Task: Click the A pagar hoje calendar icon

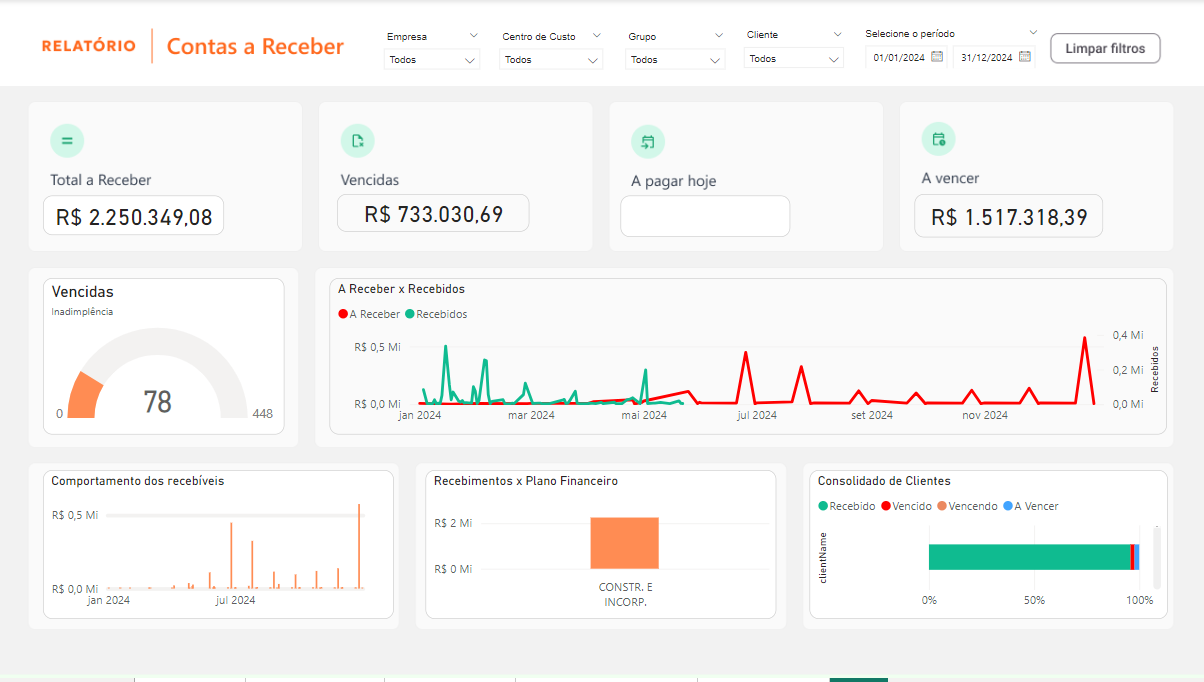Action: 647,142
